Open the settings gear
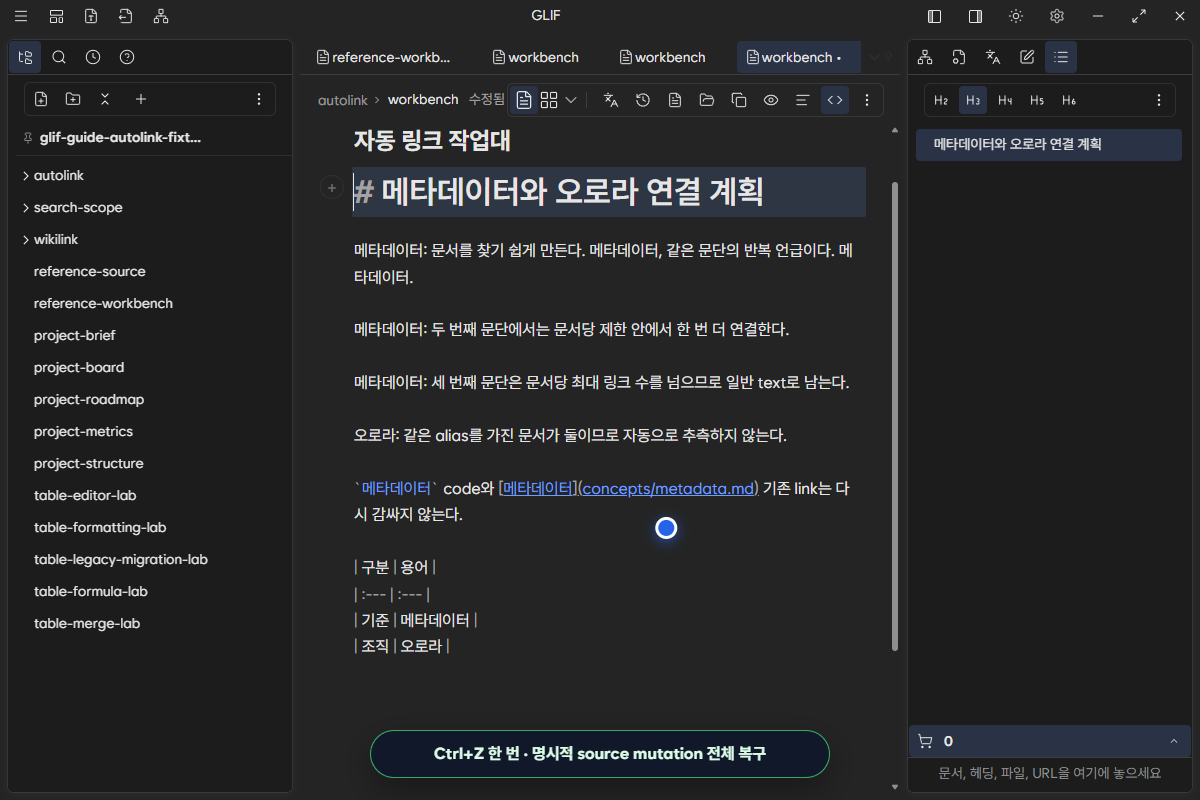1200x800 pixels. pos(1057,16)
